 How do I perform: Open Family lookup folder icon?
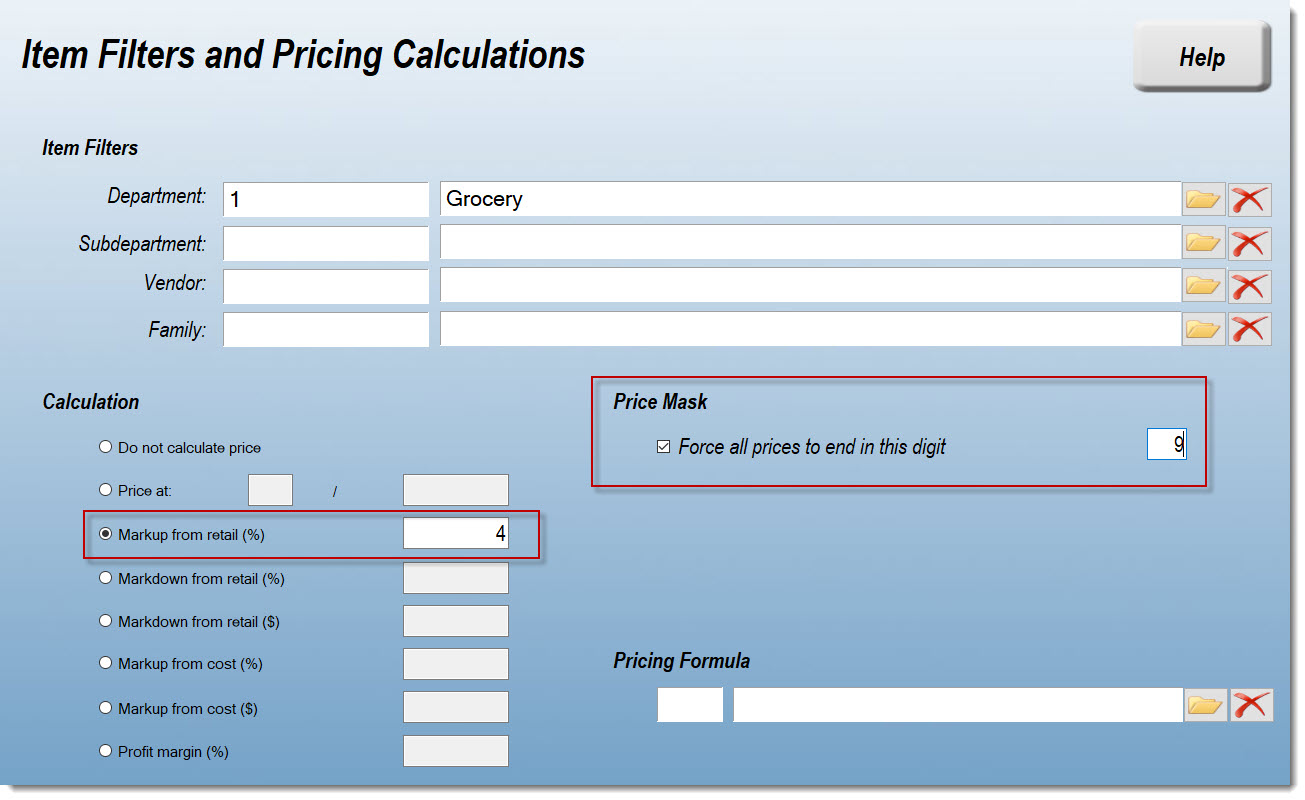click(x=1203, y=329)
